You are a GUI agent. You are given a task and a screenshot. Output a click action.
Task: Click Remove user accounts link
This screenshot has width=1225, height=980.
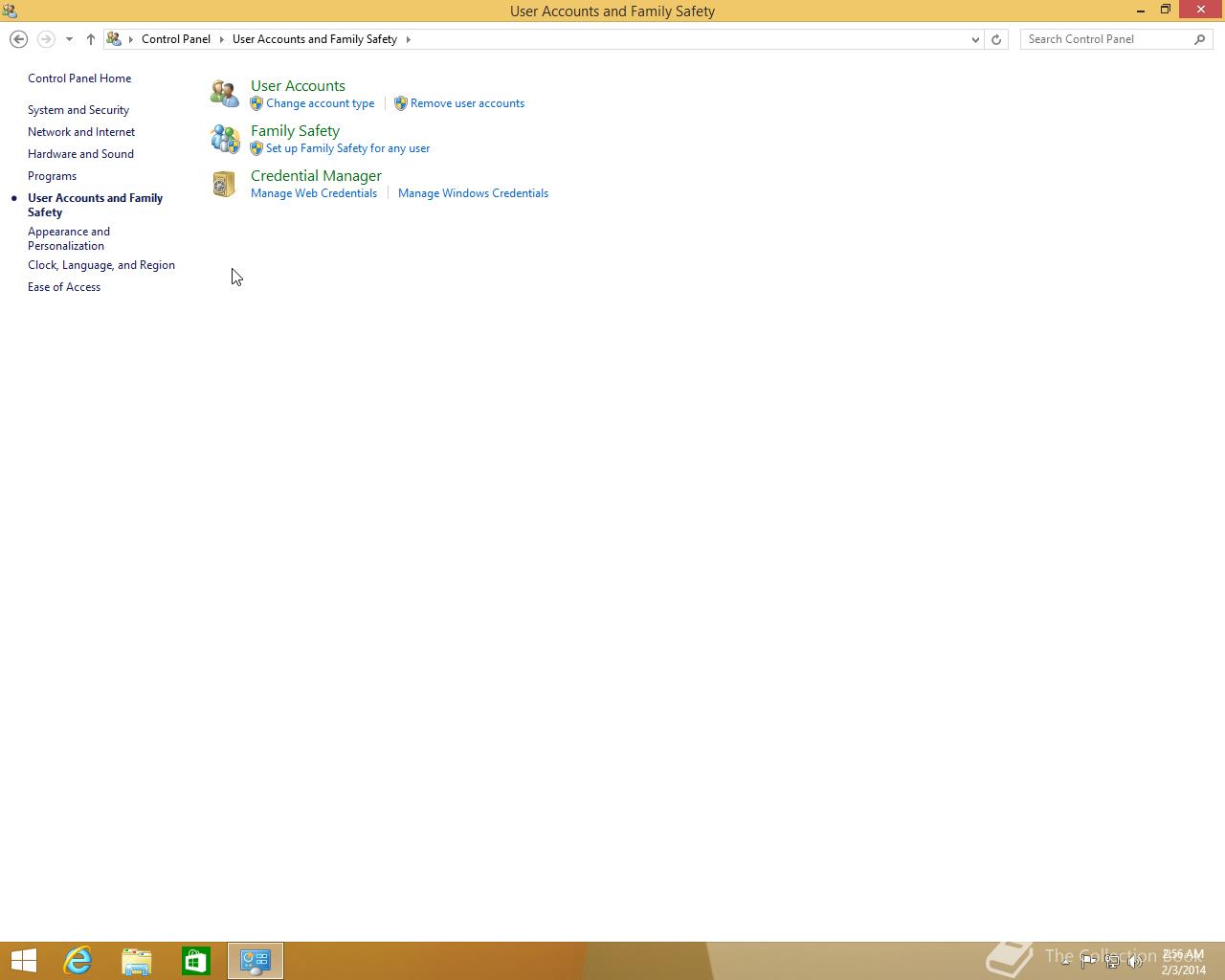467,103
